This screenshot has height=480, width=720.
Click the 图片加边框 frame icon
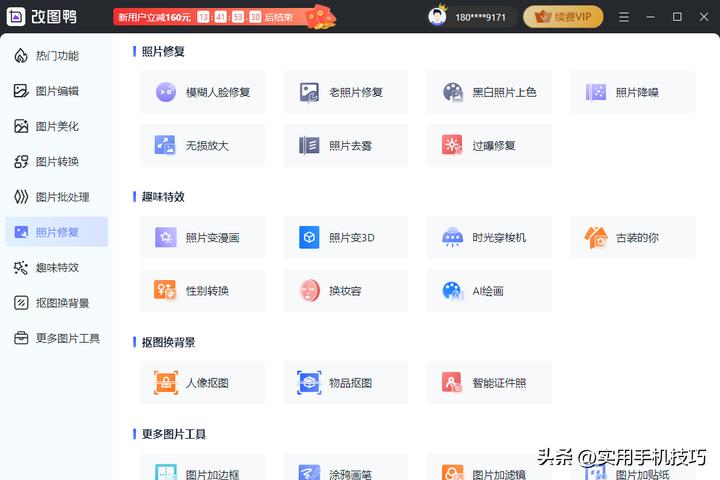click(166, 472)
